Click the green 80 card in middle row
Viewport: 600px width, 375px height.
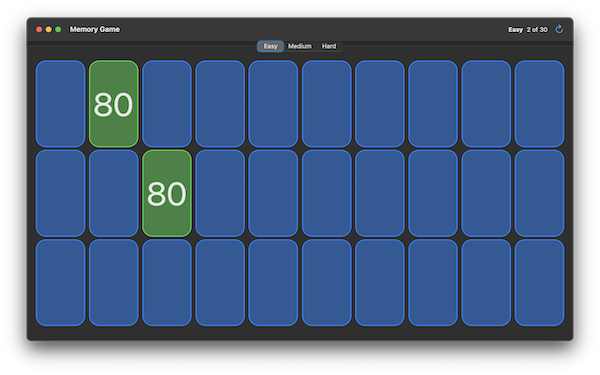[x=167, y=193]
